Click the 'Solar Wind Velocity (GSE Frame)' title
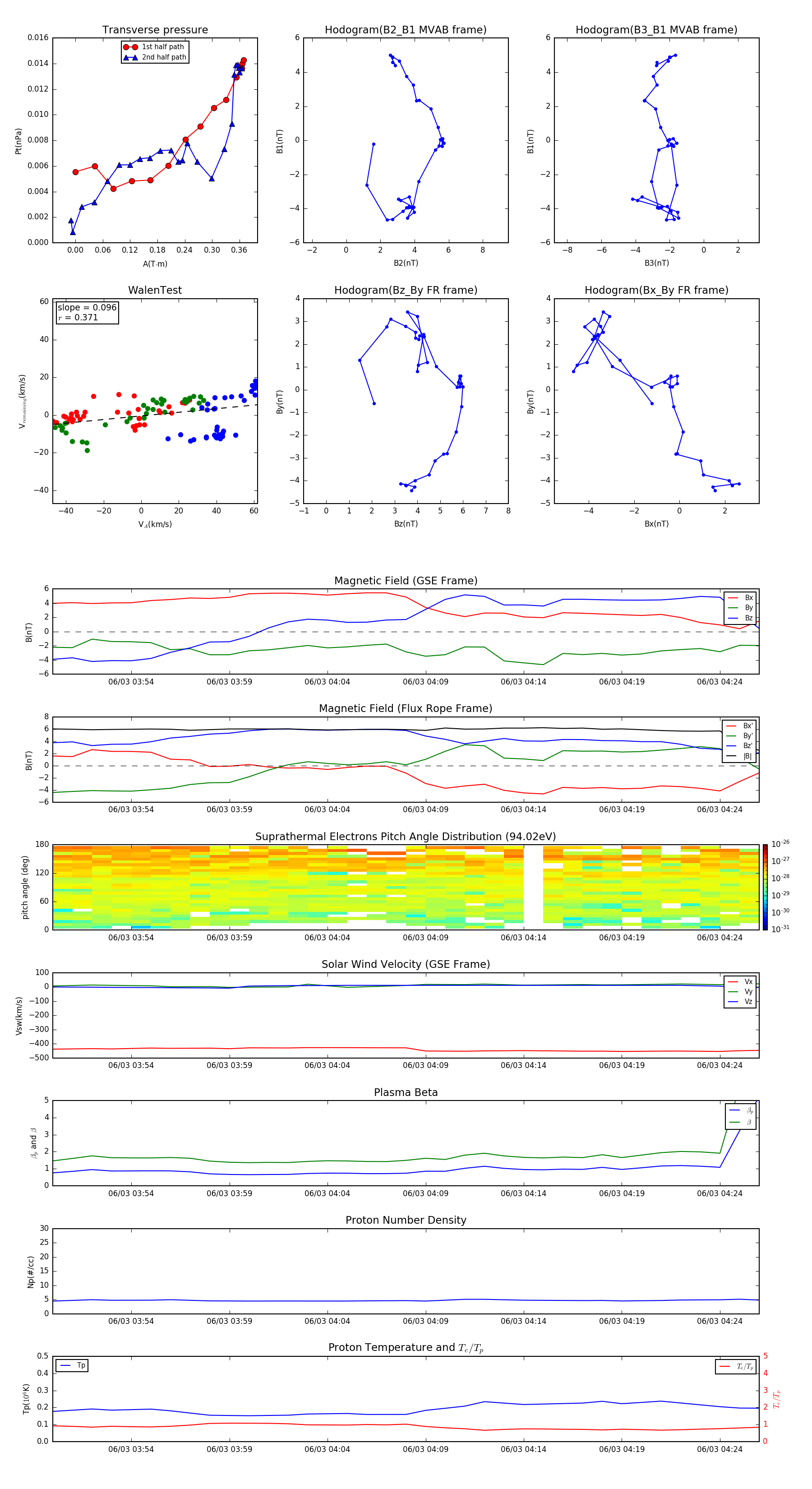Viewport: 812px width, 1489px height. [406, 964]
